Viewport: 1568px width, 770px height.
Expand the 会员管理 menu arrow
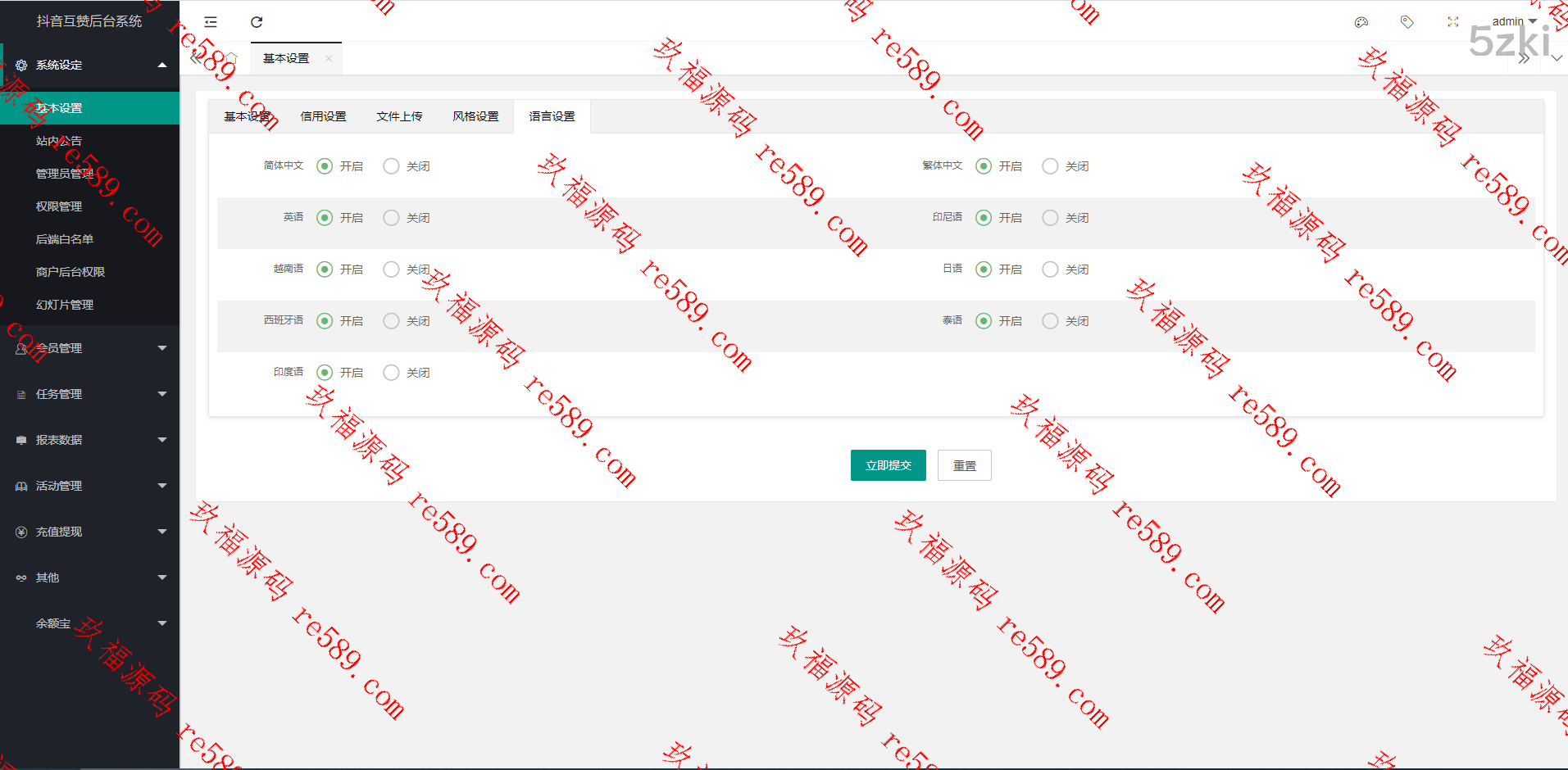(162, 348)
